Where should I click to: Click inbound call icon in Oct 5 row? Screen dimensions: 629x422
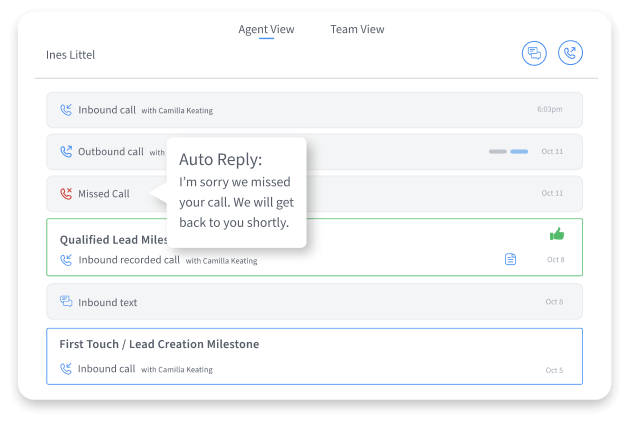[66, 368]
